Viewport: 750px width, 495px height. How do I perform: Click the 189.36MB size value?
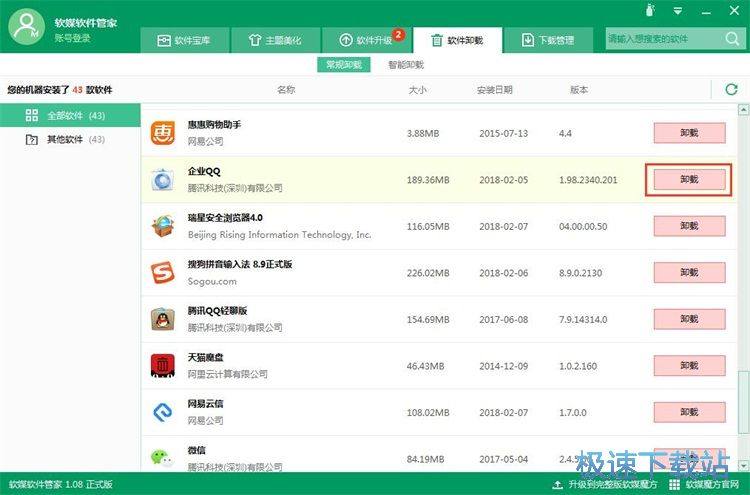point(428,180)
